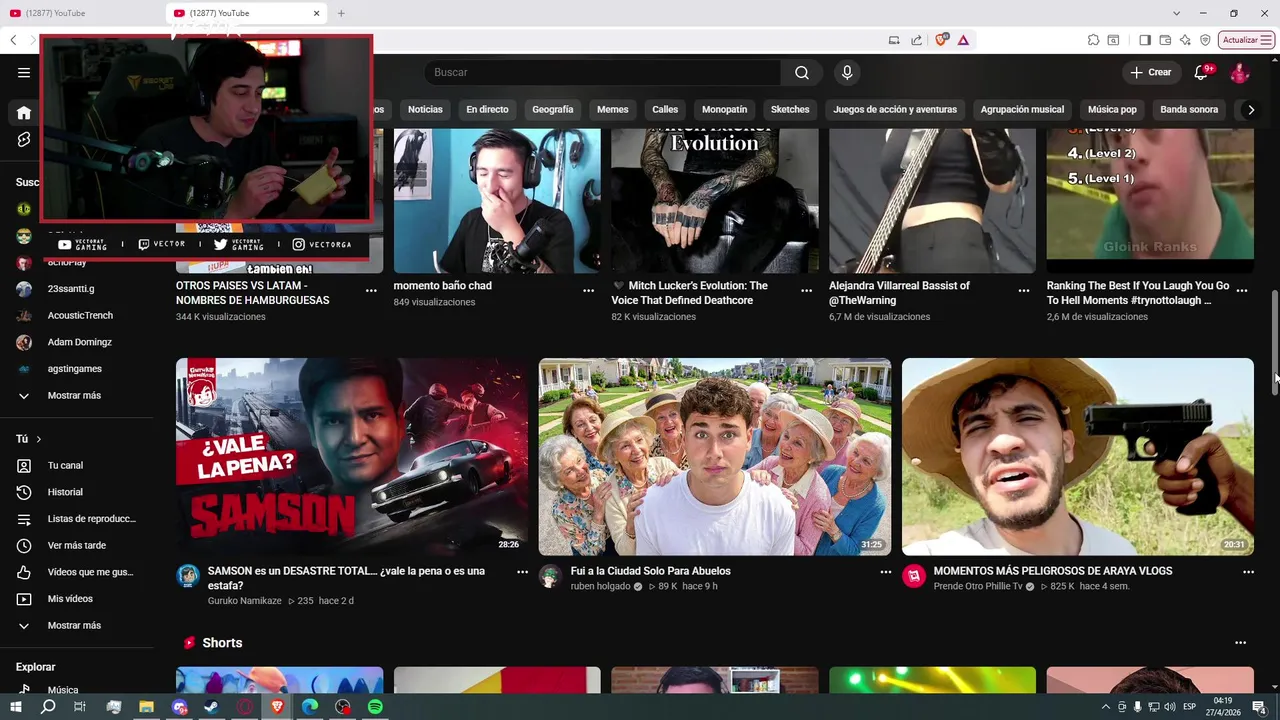Viewport: 1280px width, 720px height.
Task: Select the Sketches category chip
Action: point(790,109)
